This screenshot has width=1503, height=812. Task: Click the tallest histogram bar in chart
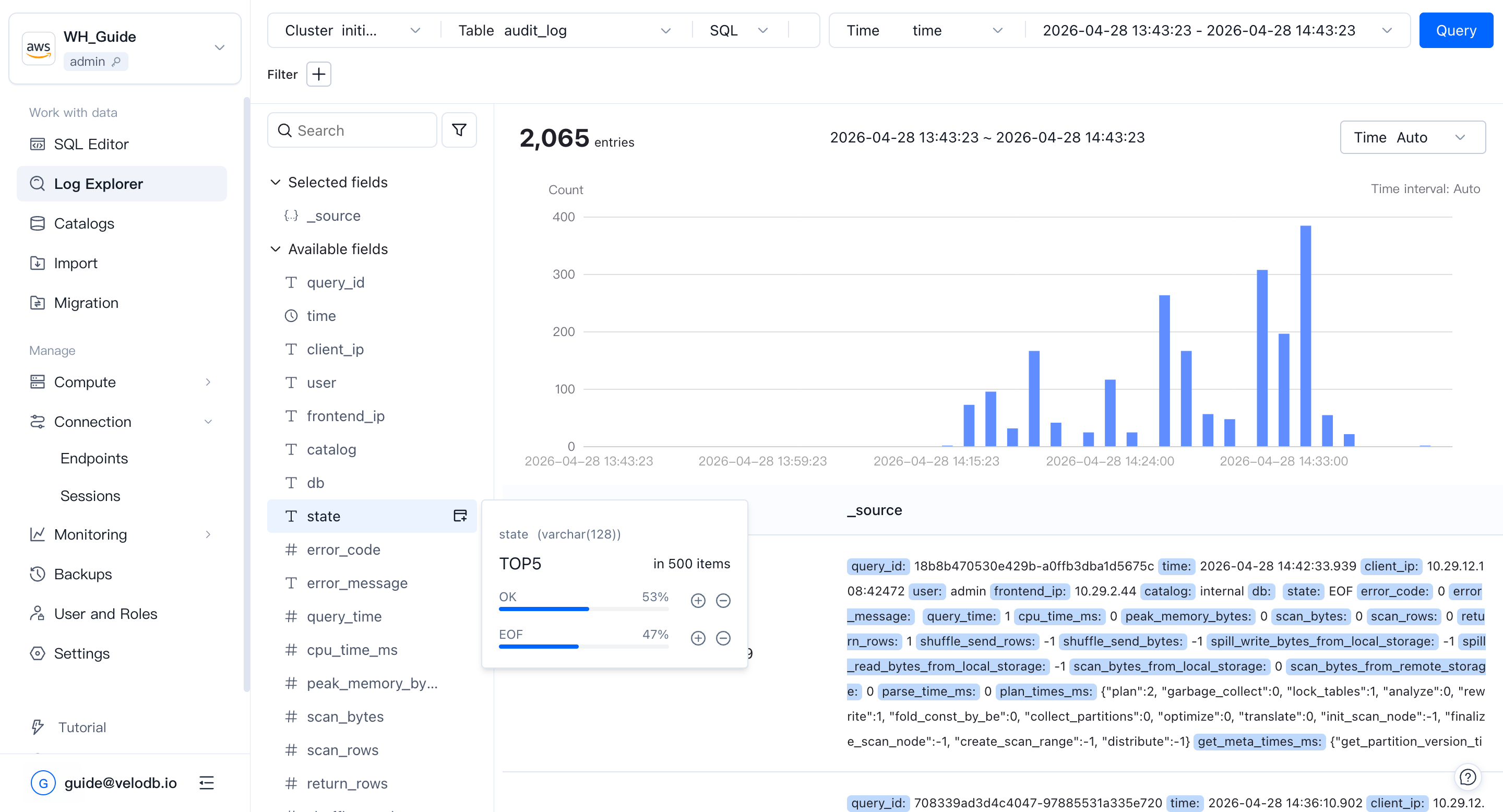[1305, 336]
